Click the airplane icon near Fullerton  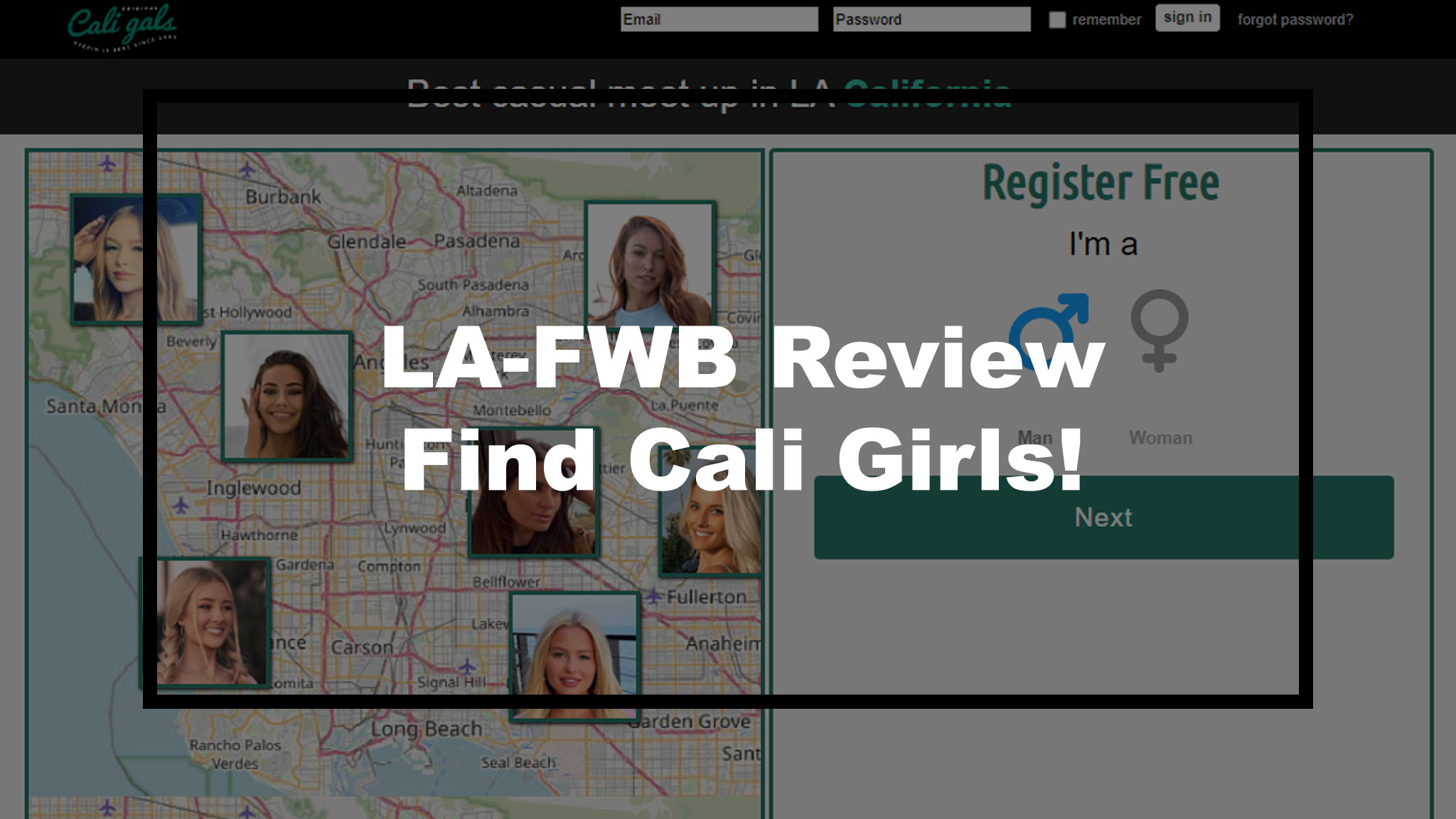(652, 596)
